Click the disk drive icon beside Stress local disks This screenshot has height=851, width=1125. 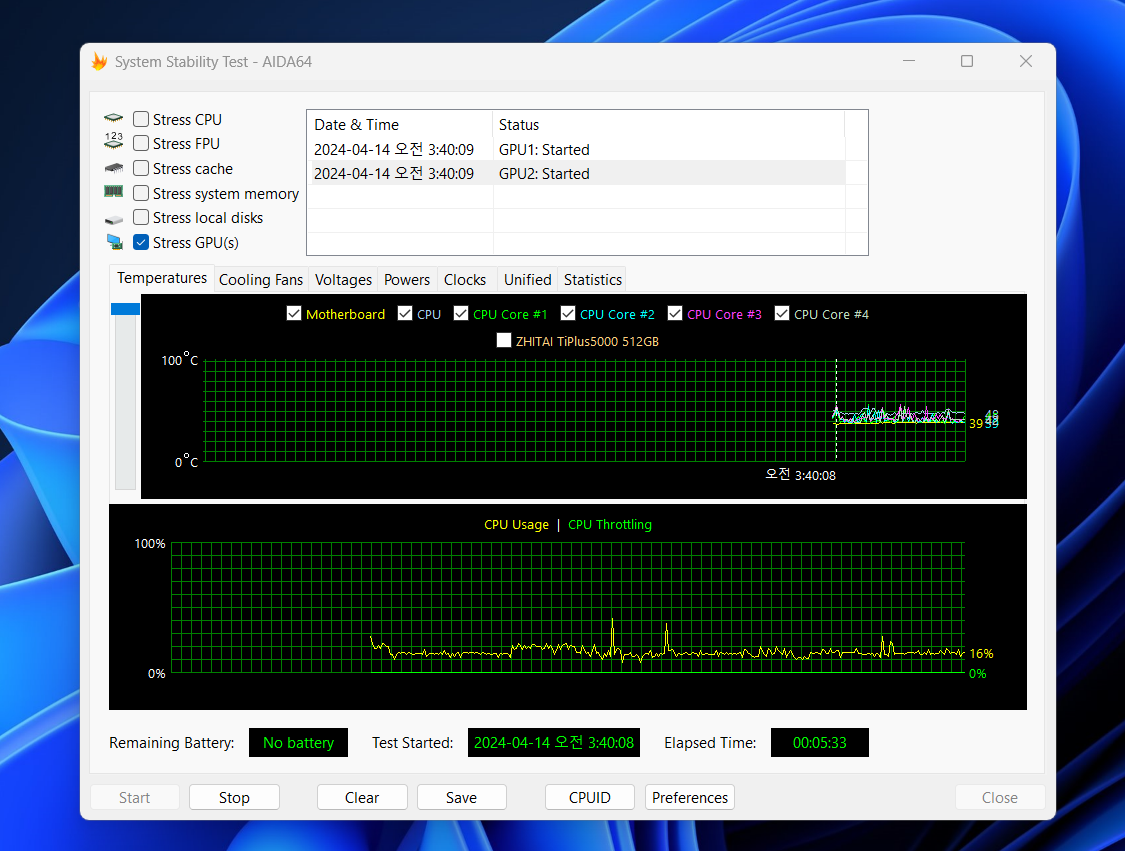coord(114,218)
